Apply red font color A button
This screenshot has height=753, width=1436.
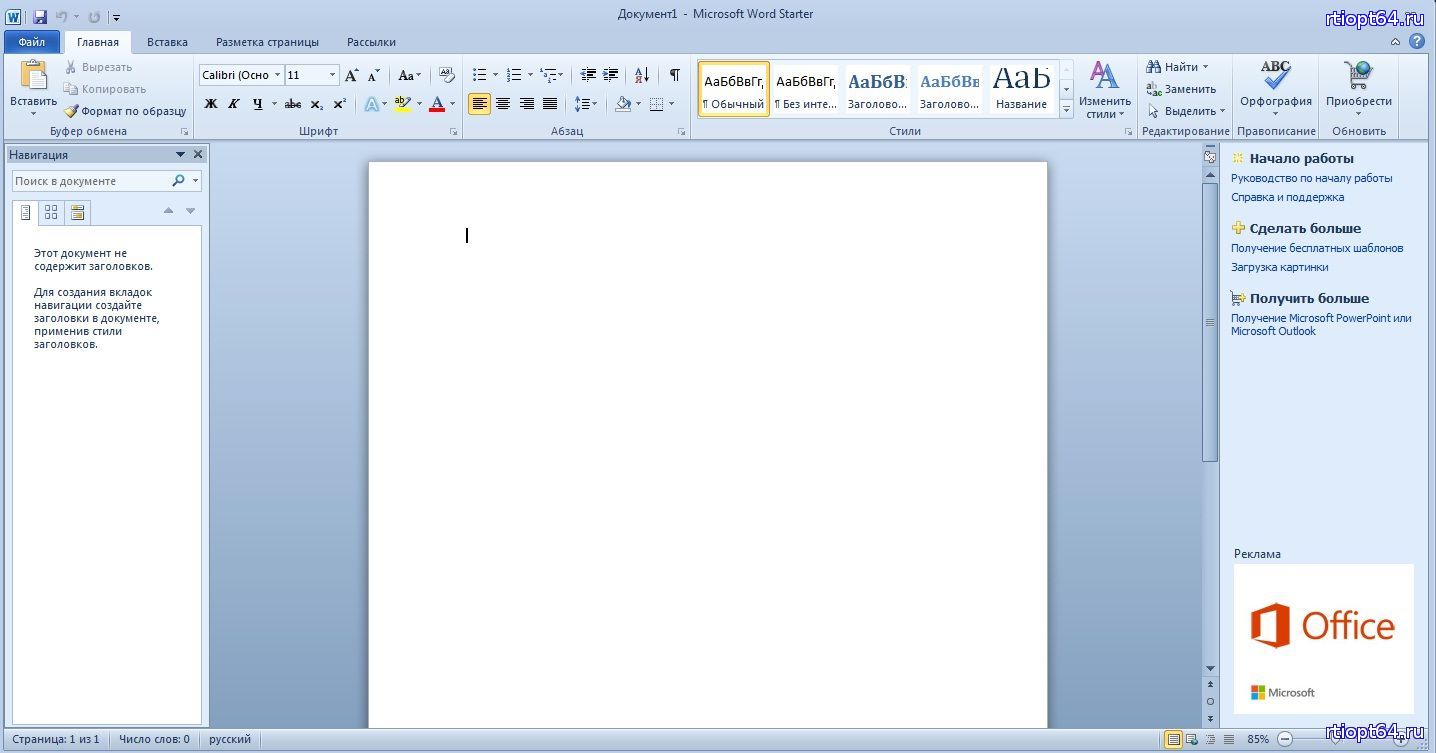click(x=436, y=104)
